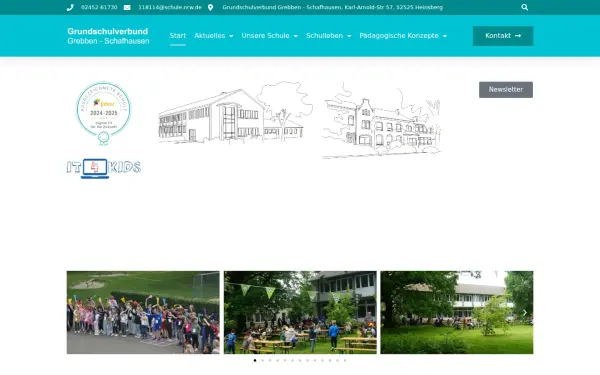Open the search magnifier icon

(524, 7)
